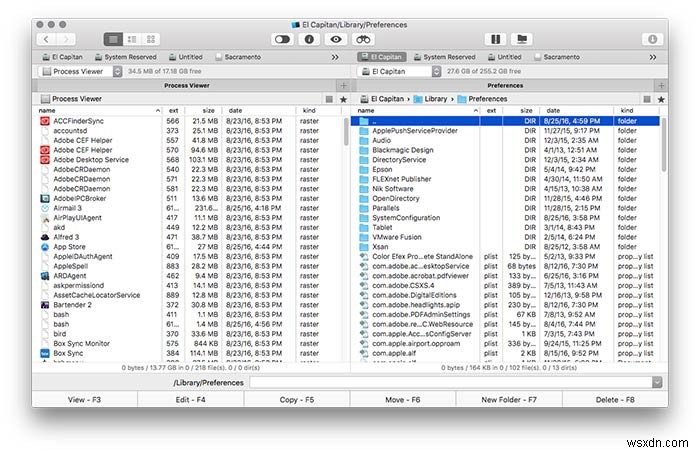Select com.adobe.CSXS.4 plist file

[505, 285]
